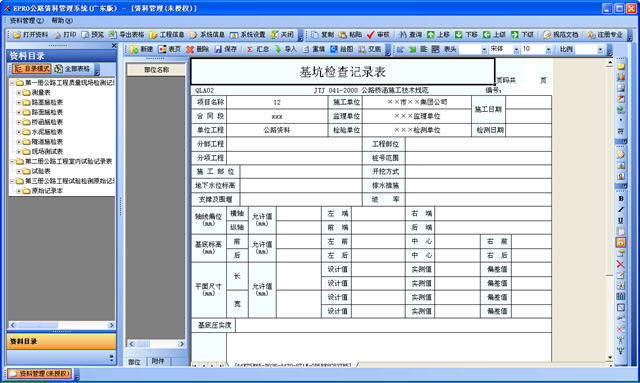Collapse 第二册公路工程室内试验记录表 node
Screen dimensions: 640x383
[x=12, y=162]
